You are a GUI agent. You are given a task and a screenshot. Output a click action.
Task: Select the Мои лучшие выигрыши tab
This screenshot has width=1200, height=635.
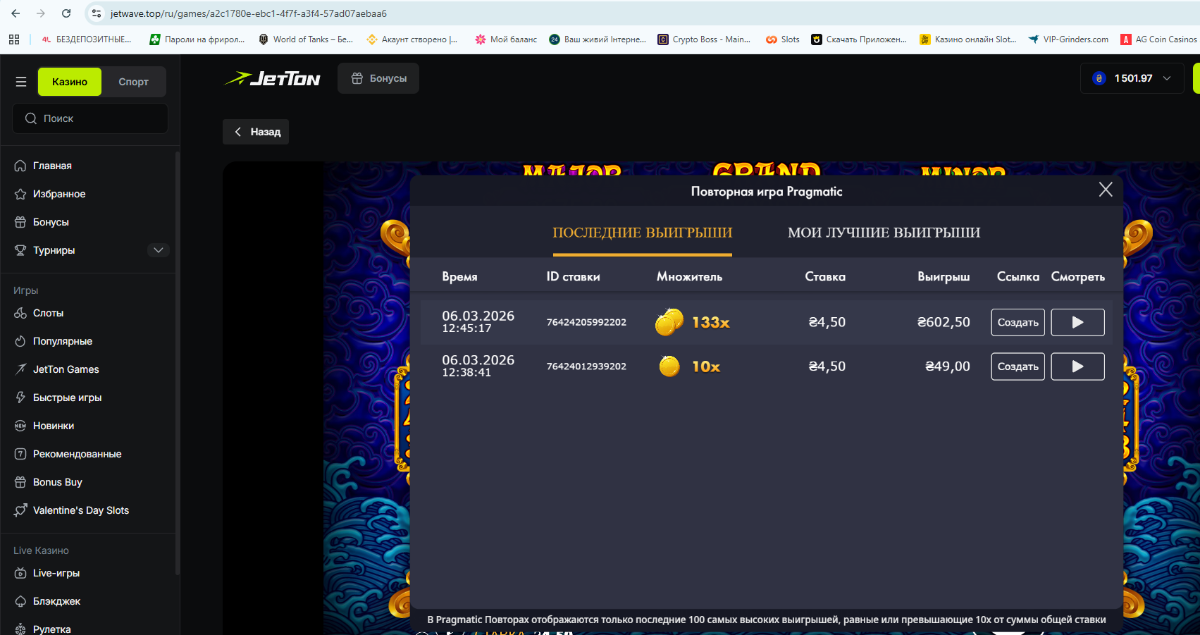tap(883, 233)
